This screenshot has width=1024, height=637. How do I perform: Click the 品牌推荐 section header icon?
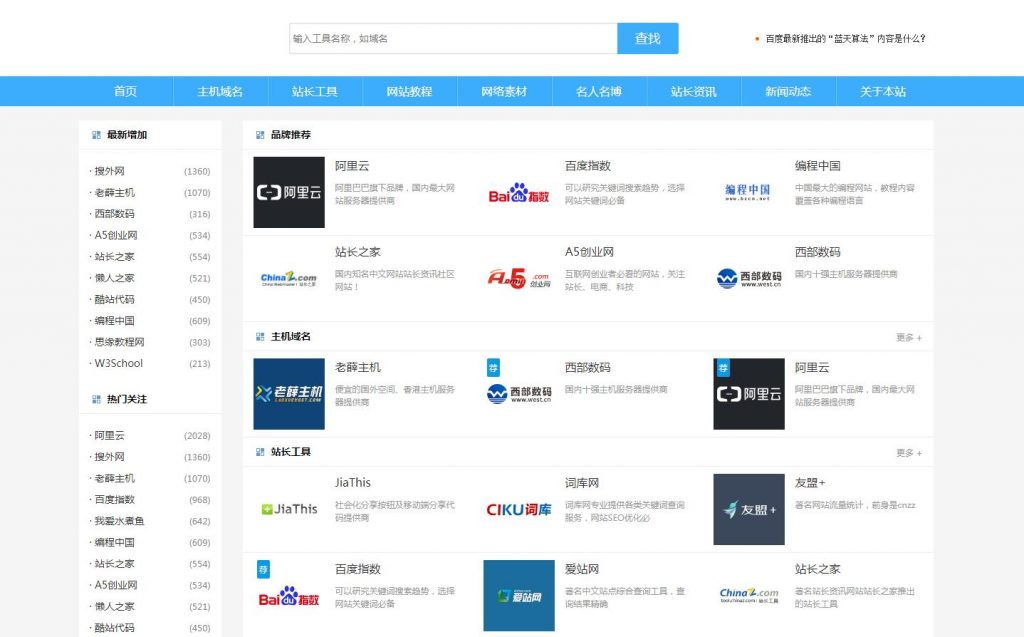click(x=260, y=135)
